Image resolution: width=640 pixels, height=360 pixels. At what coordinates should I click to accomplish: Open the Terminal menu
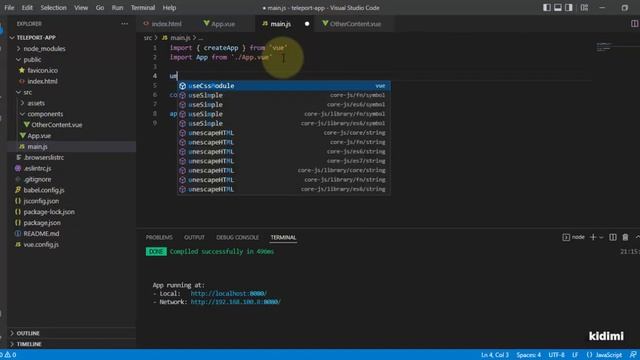[142, 8]
